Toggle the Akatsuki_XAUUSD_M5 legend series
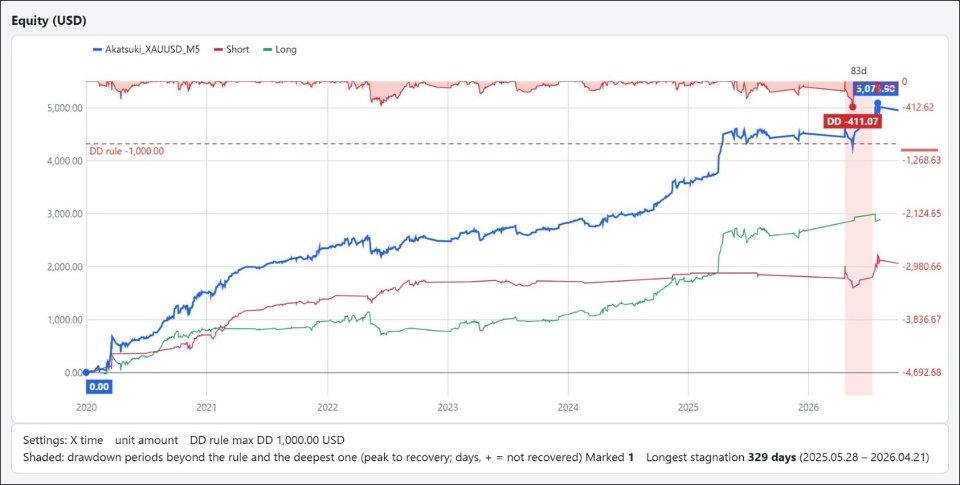The height and width of the screenshot is (485, 960). click(147, 50)
